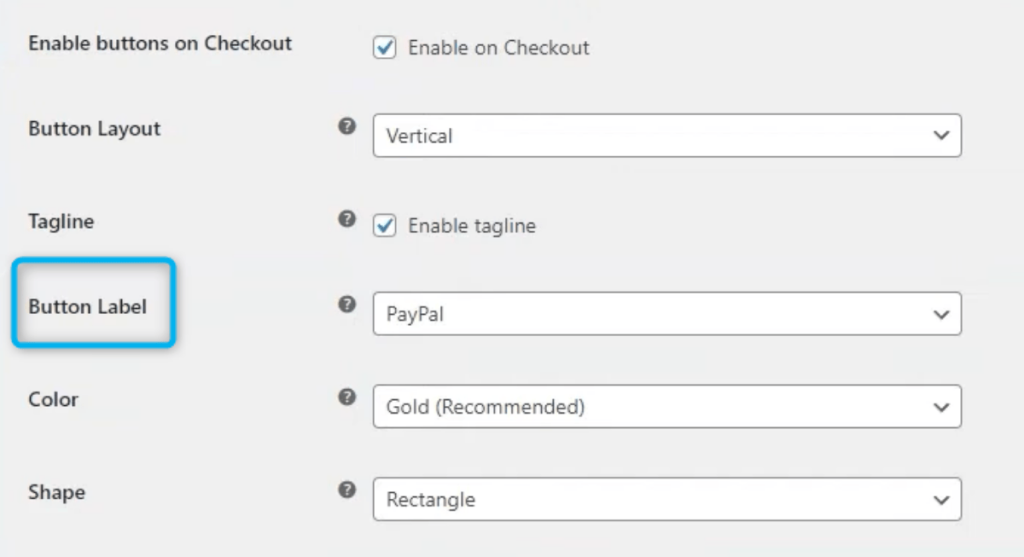Click the help icon beside Color

point(347,397)
